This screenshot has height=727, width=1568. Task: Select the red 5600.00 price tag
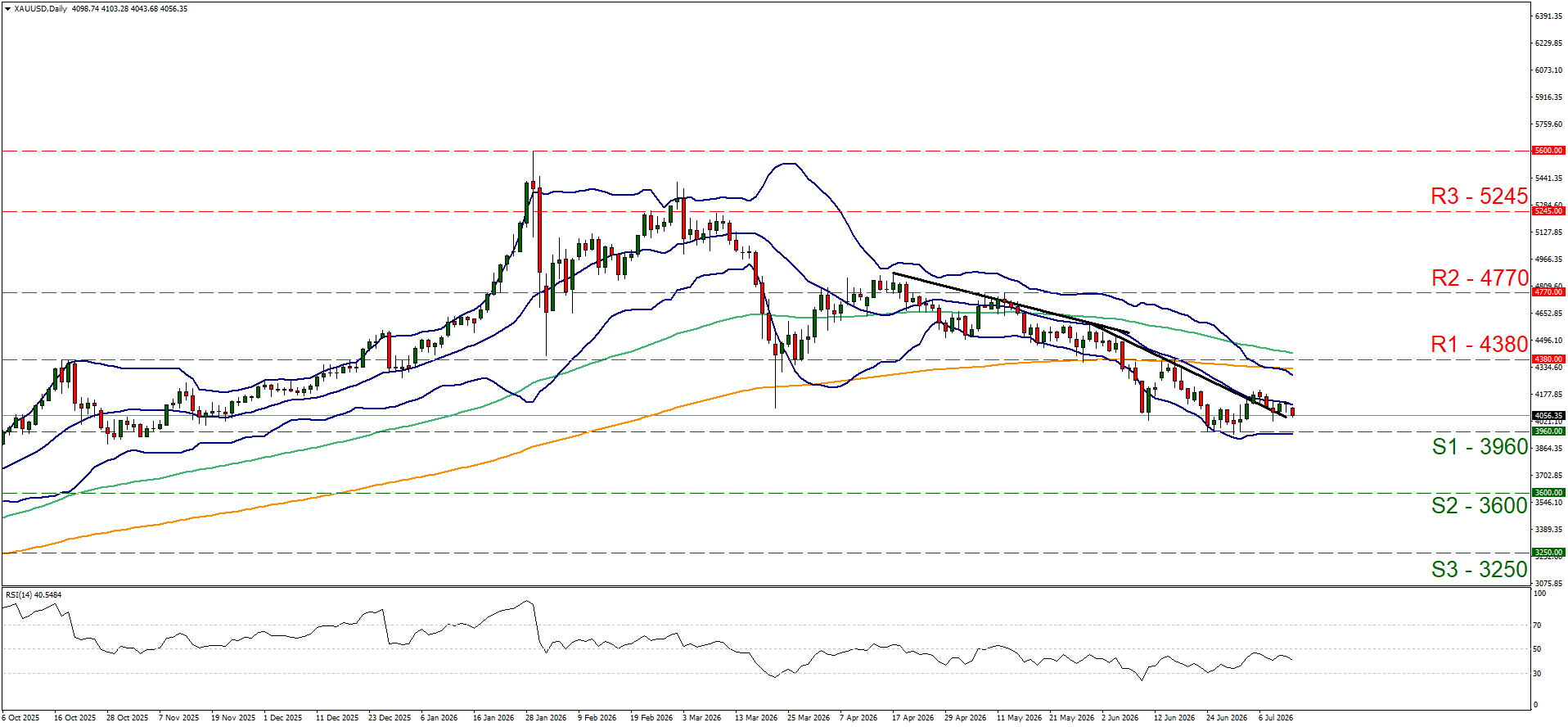[1548, 151]
